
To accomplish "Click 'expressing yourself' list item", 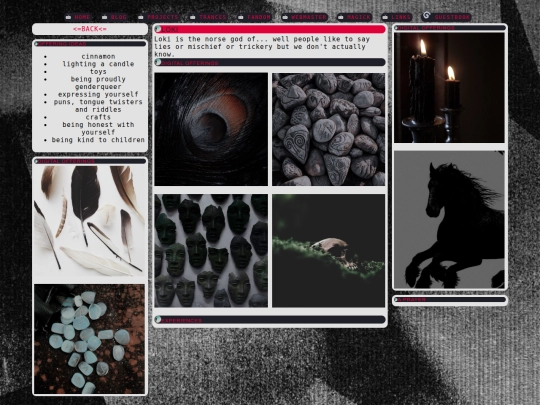I will 98,94.
